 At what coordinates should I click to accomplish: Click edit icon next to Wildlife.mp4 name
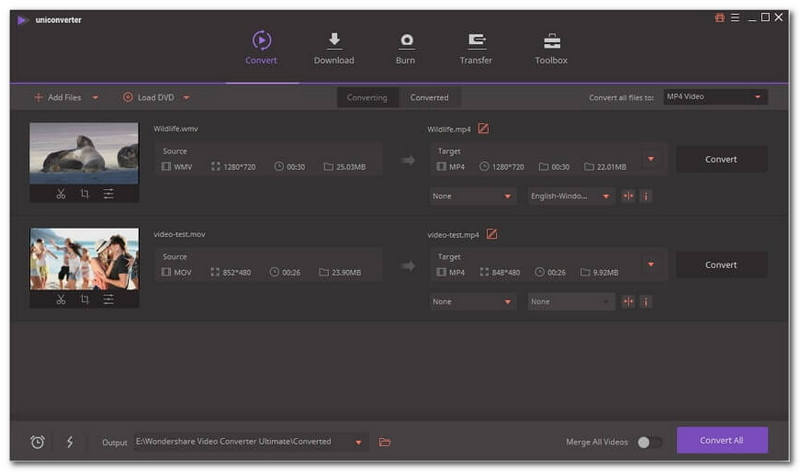(x=483, y=129)
